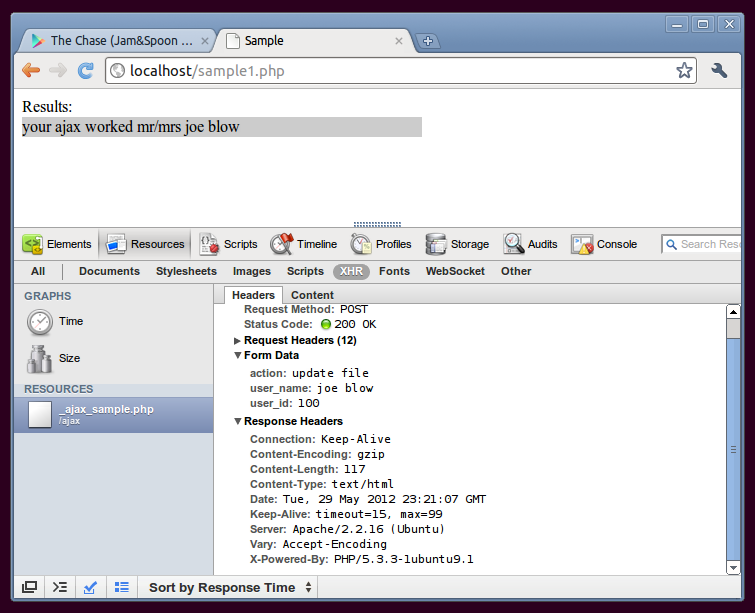The height and width of the screenshot is (613, 755).
Task: Select the _ajax_sample.php resource
Action: (114, 415)
